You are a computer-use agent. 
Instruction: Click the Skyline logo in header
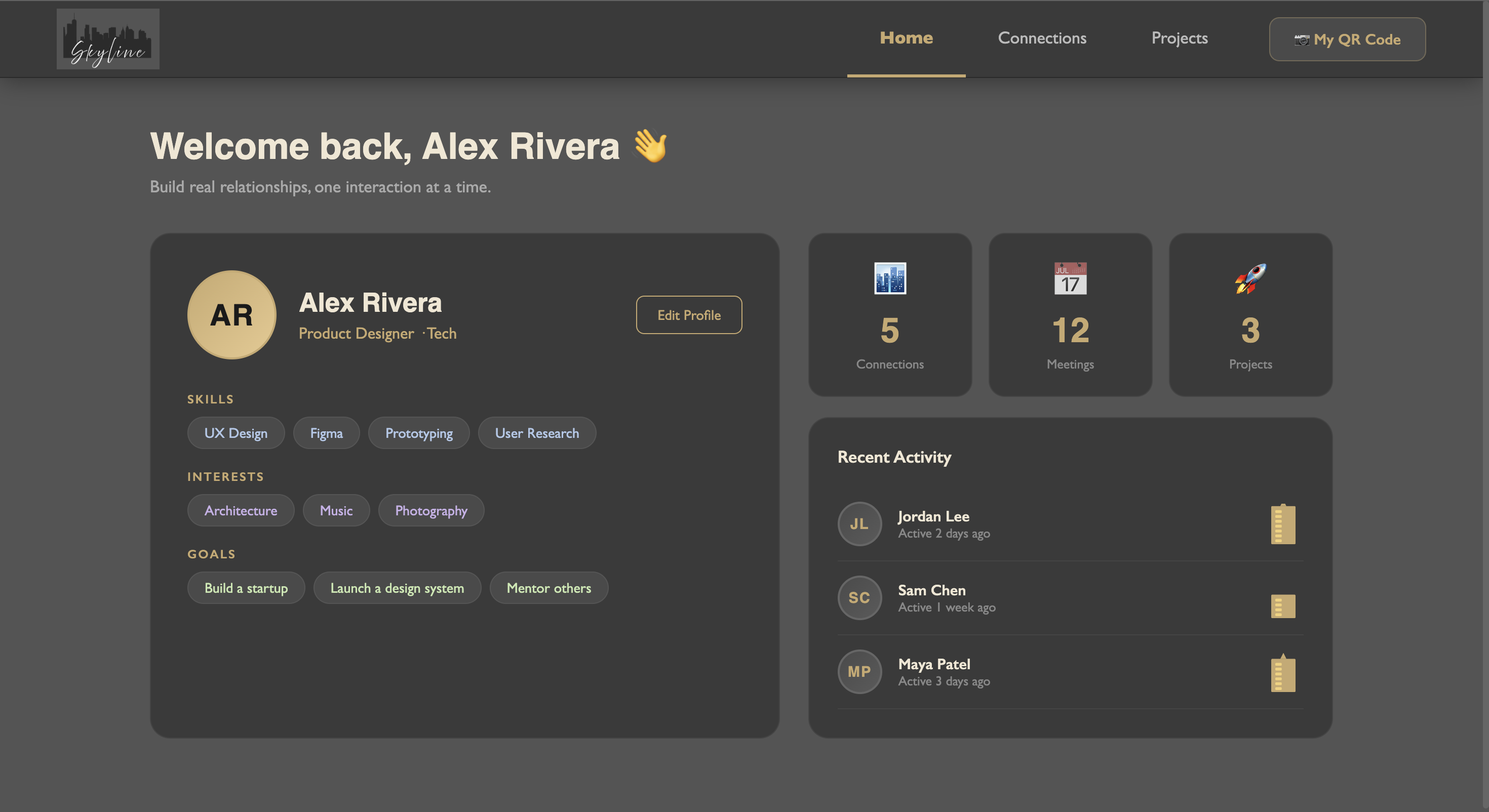coord(108,38)
